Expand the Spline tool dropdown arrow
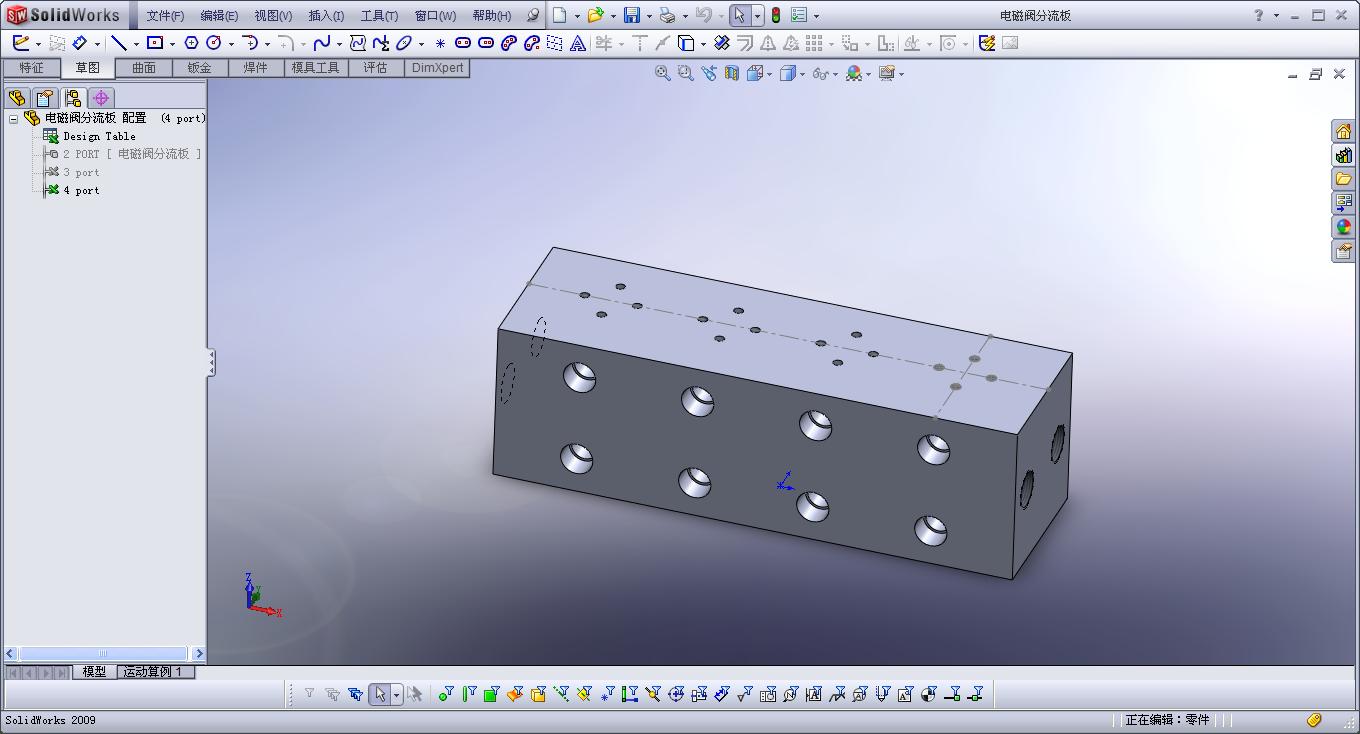Viewport: 1360px width, 734px height. tap(339, 44)
